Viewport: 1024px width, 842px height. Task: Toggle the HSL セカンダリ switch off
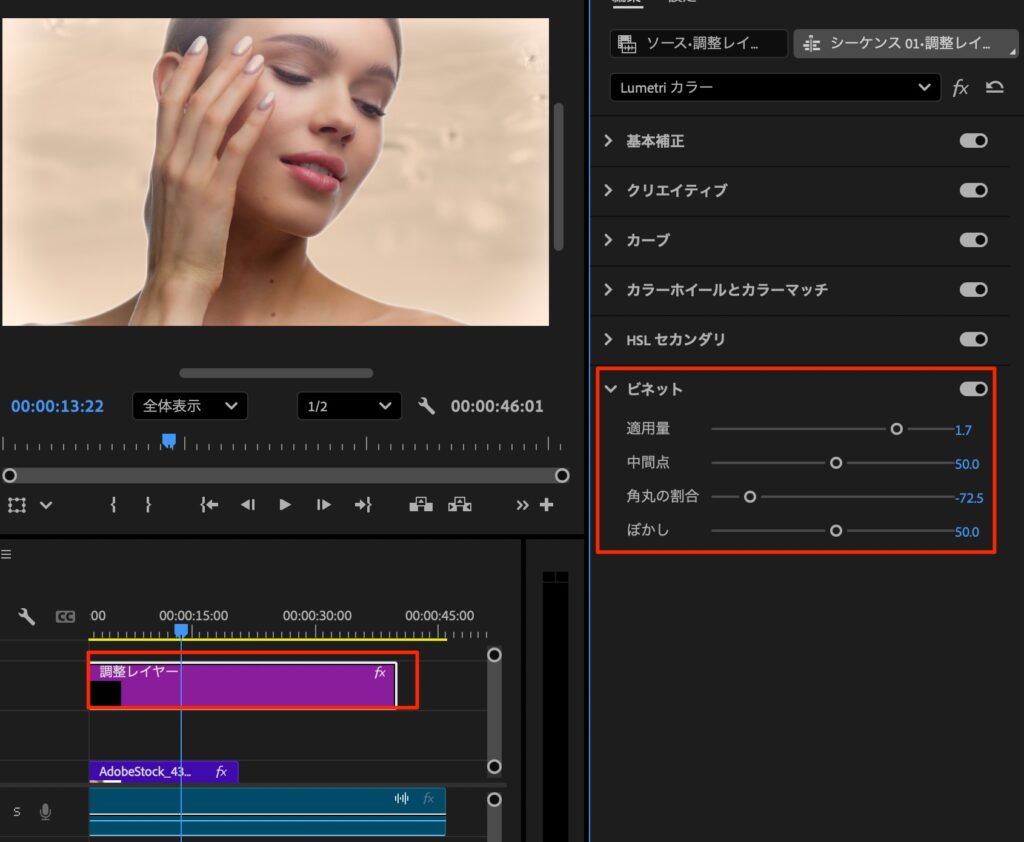pyautogui.click(x=973, y=339)
